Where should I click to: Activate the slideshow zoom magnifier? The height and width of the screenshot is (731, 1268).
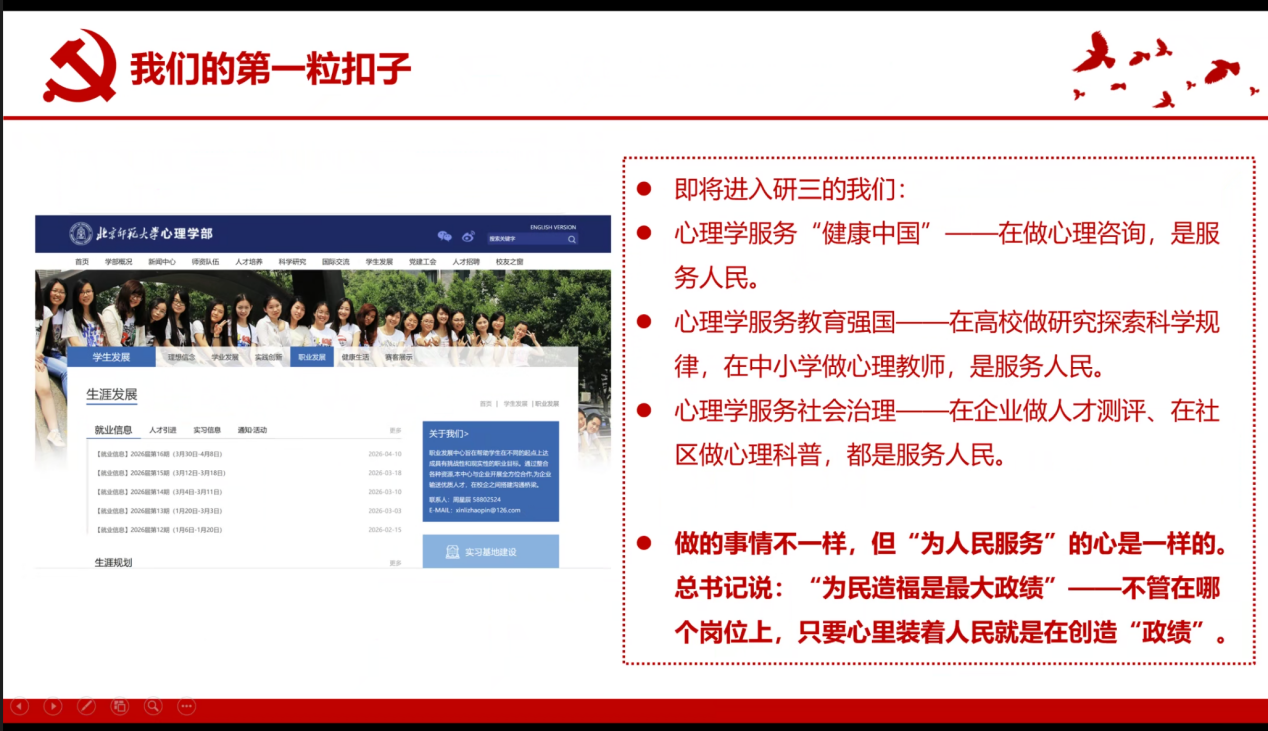(x=152, y=706)
